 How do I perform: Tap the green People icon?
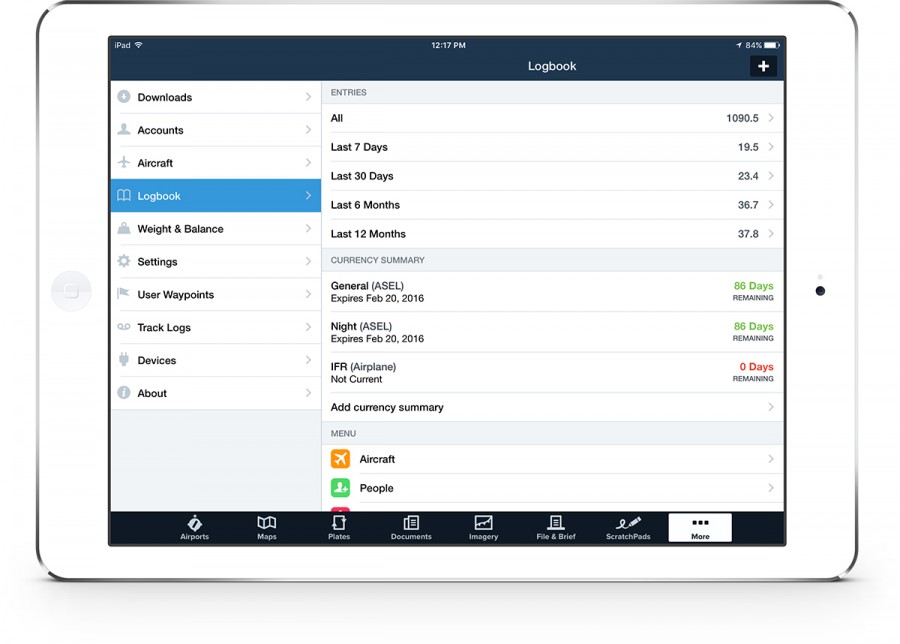tap(340, 488)
